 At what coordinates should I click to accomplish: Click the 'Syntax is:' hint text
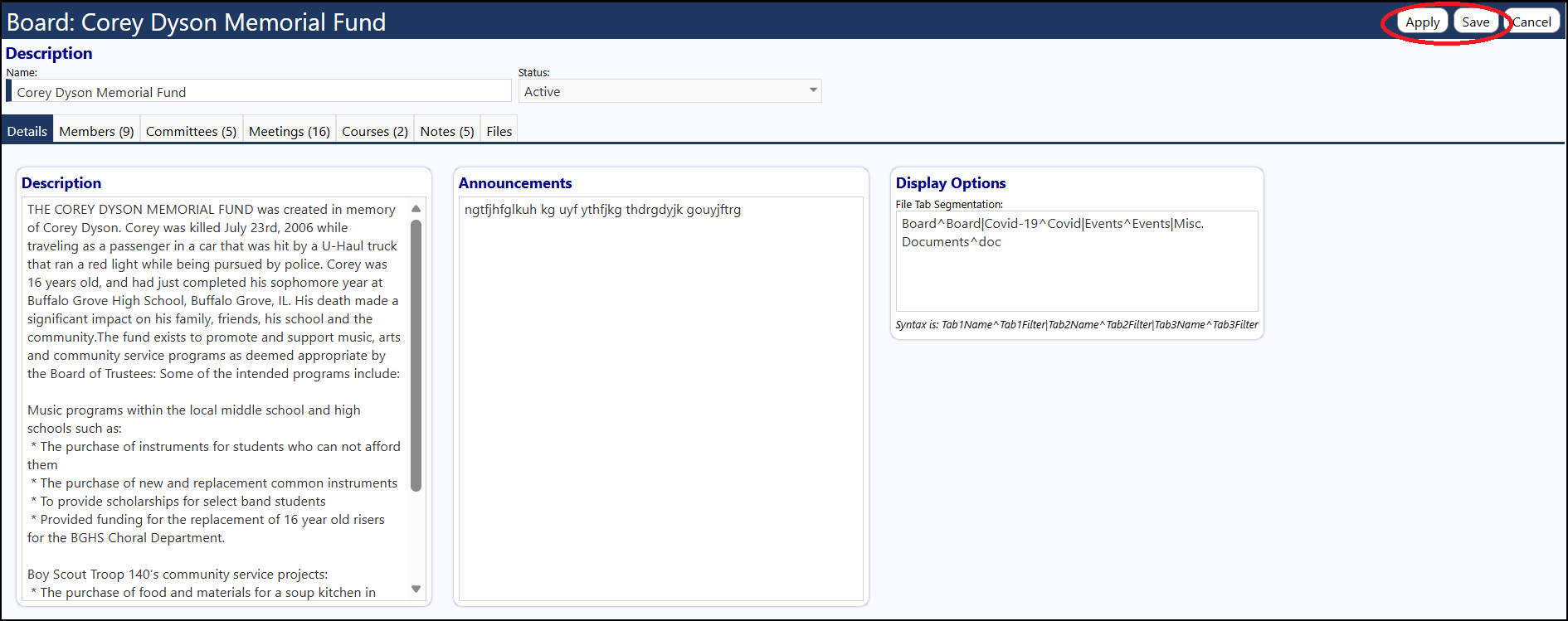(x=1077, y=324)
